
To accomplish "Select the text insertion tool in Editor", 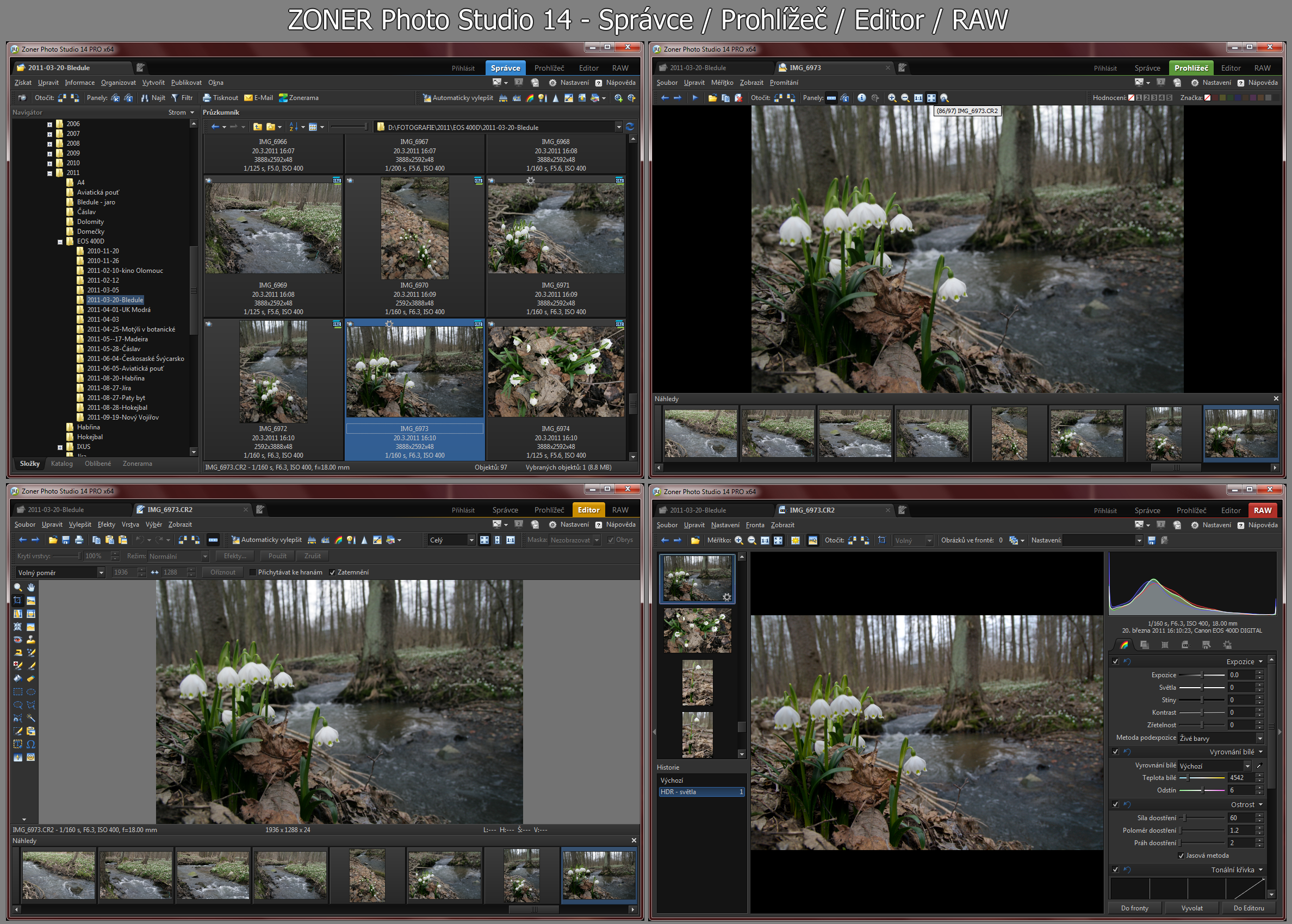I will pos(18,744).
